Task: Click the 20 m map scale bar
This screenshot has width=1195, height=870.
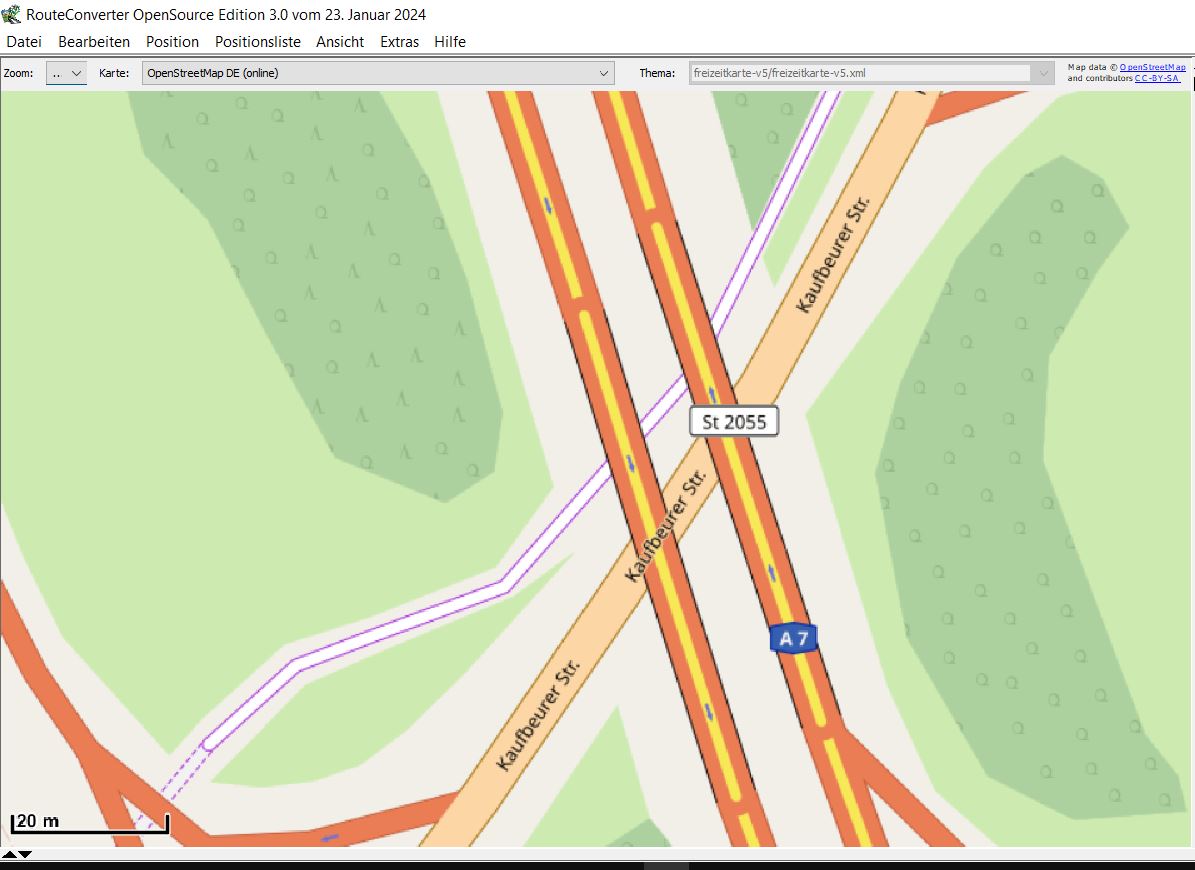Action: 89,824
